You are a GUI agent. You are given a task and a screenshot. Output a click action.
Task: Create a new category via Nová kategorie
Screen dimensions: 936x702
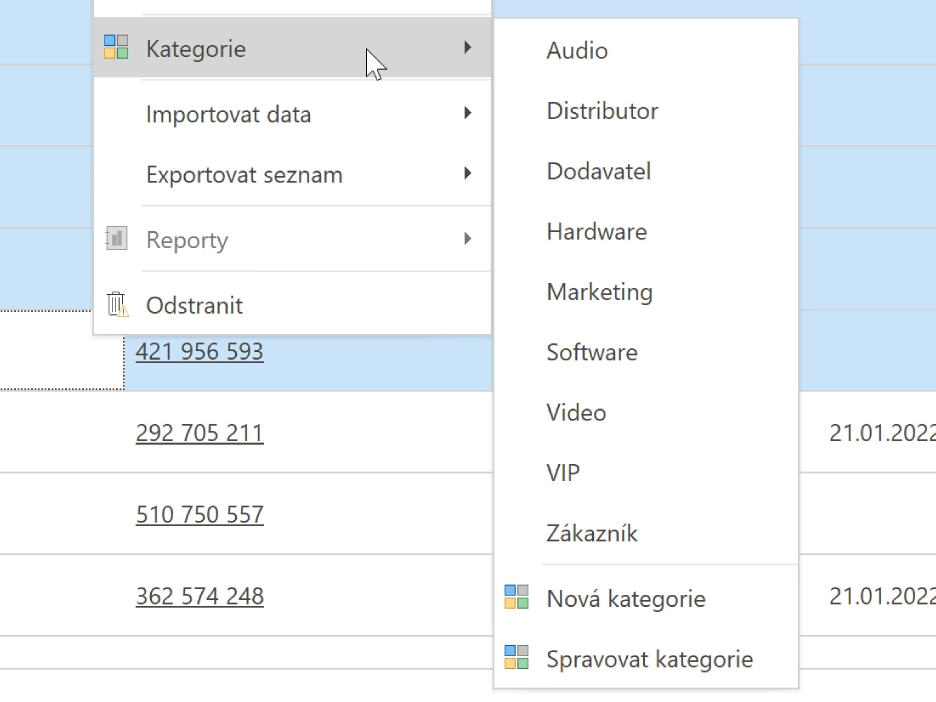click(646, 598)
